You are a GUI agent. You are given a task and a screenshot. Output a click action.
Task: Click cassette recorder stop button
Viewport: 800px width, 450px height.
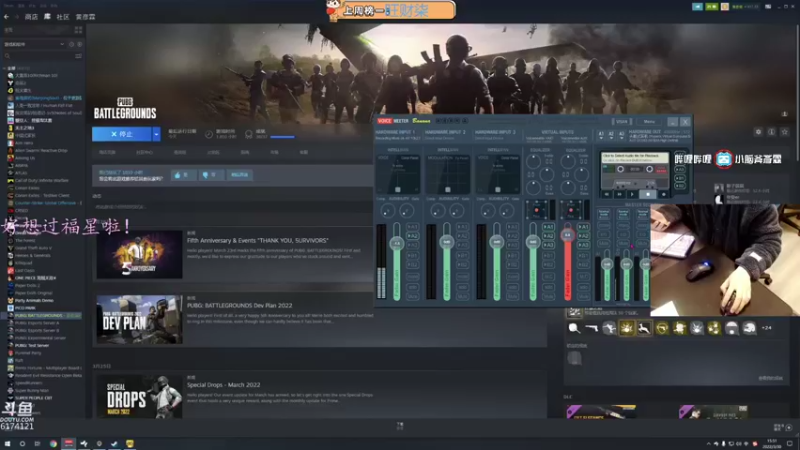(648, 194)
